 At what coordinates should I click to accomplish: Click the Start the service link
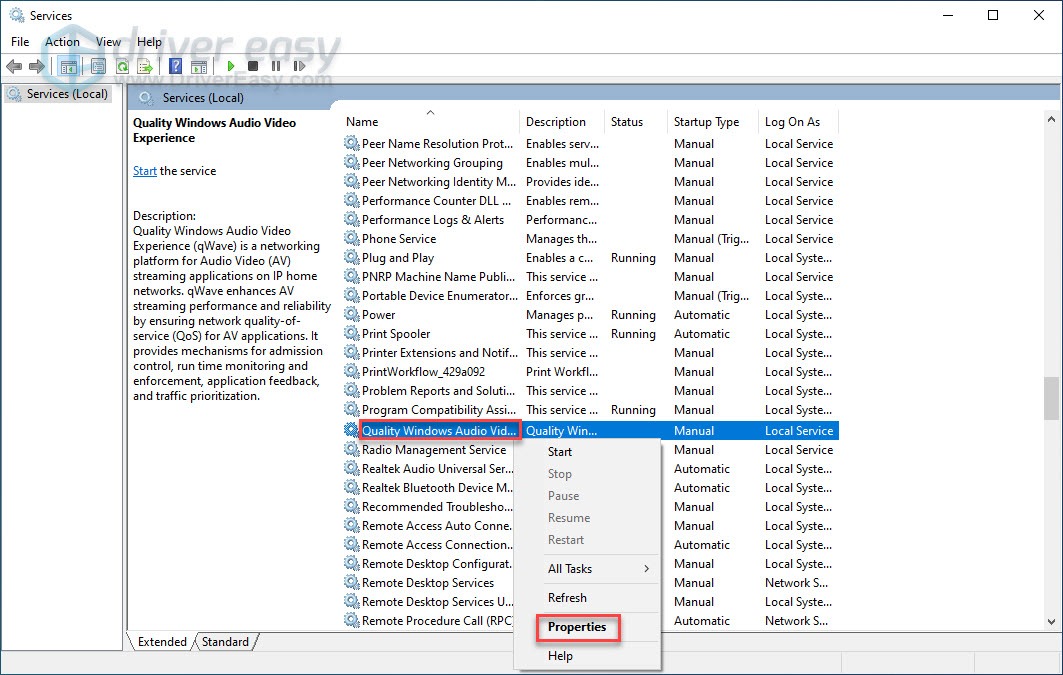[145, 171]
